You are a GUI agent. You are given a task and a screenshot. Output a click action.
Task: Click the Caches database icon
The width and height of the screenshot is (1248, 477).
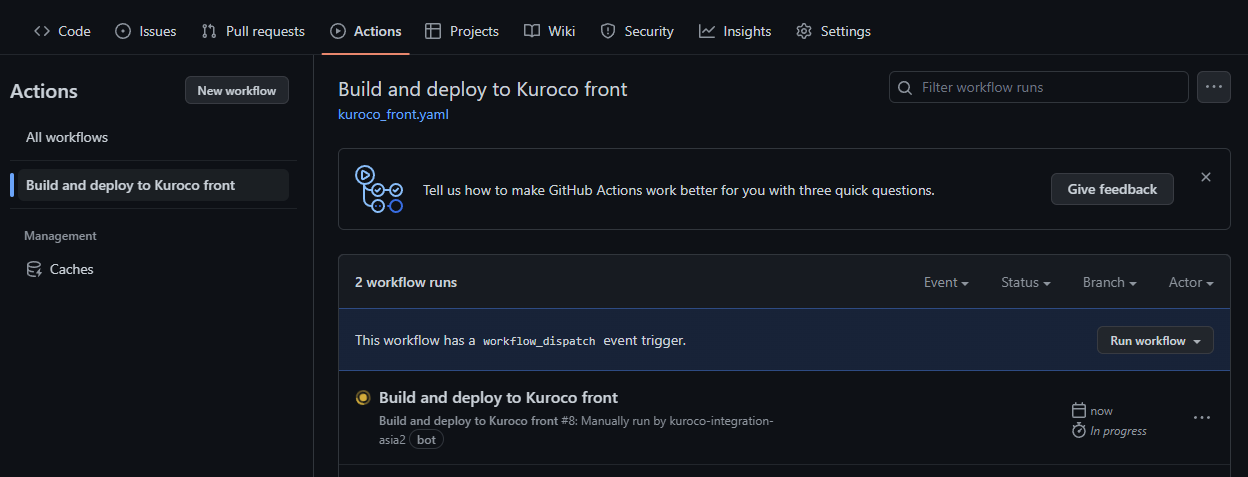click(x=34, y=269)
